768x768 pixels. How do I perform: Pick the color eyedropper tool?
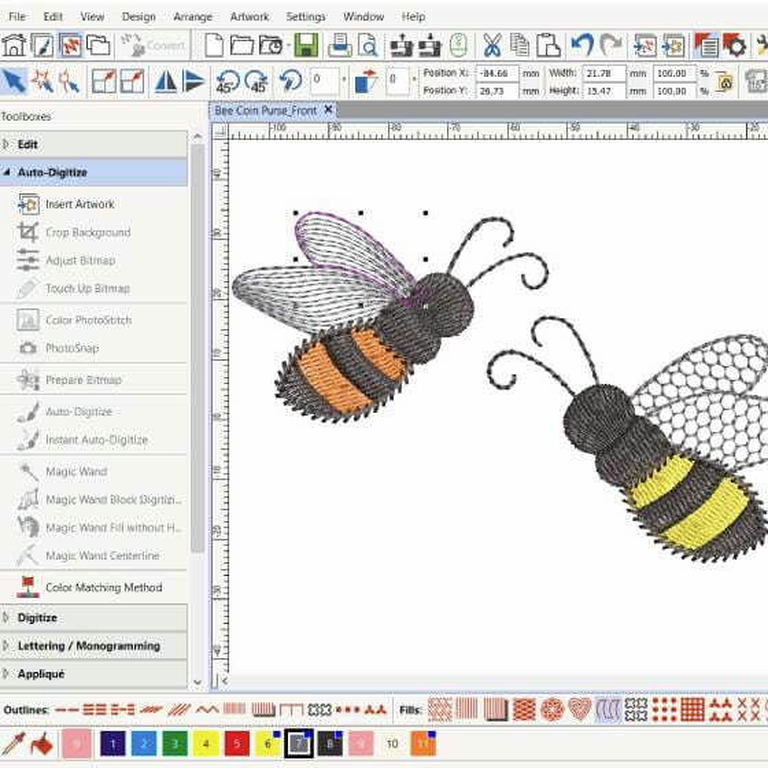[x=13, y=743]
